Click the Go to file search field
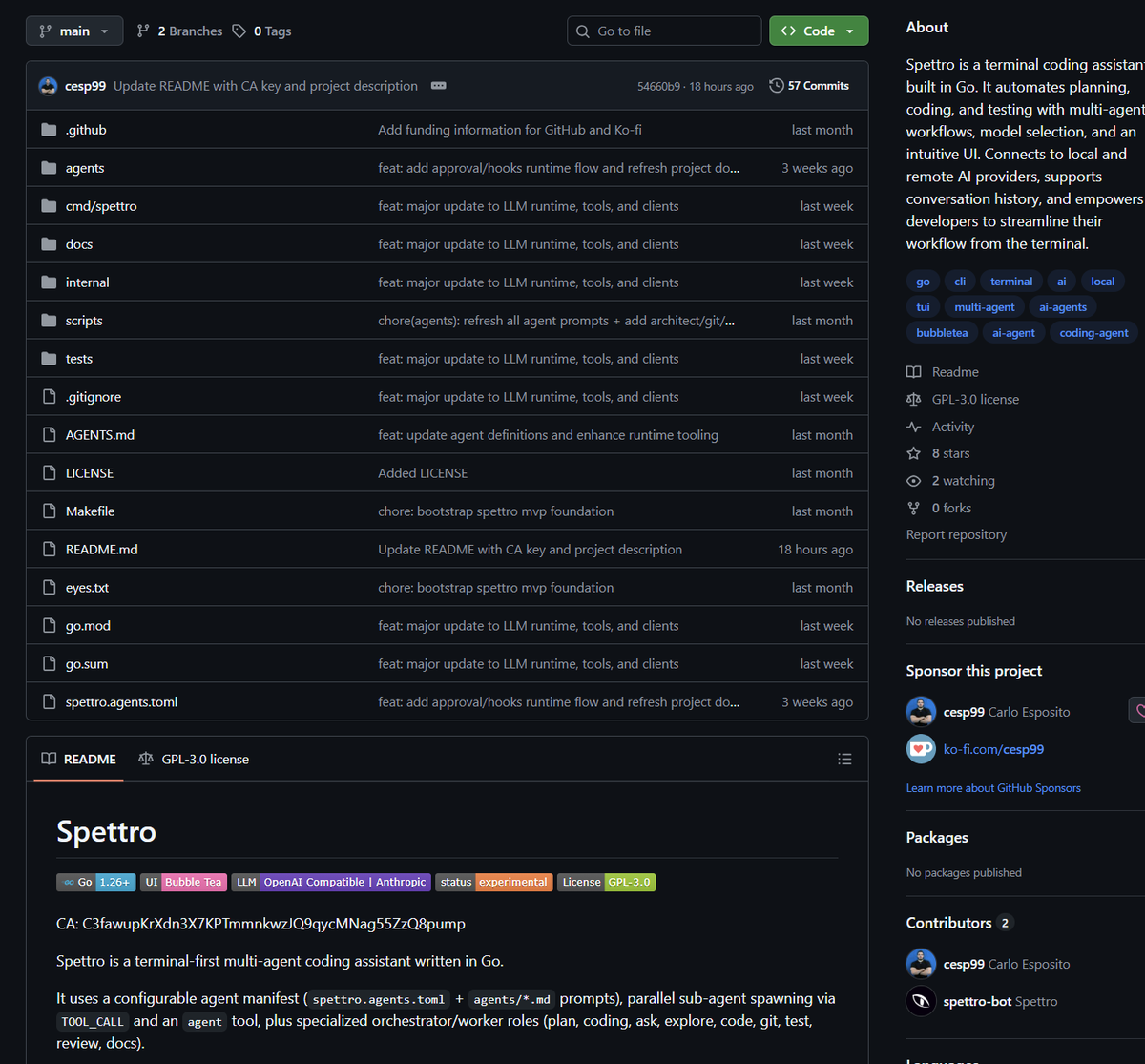The image size is (1145, 1064). [664, 31]
